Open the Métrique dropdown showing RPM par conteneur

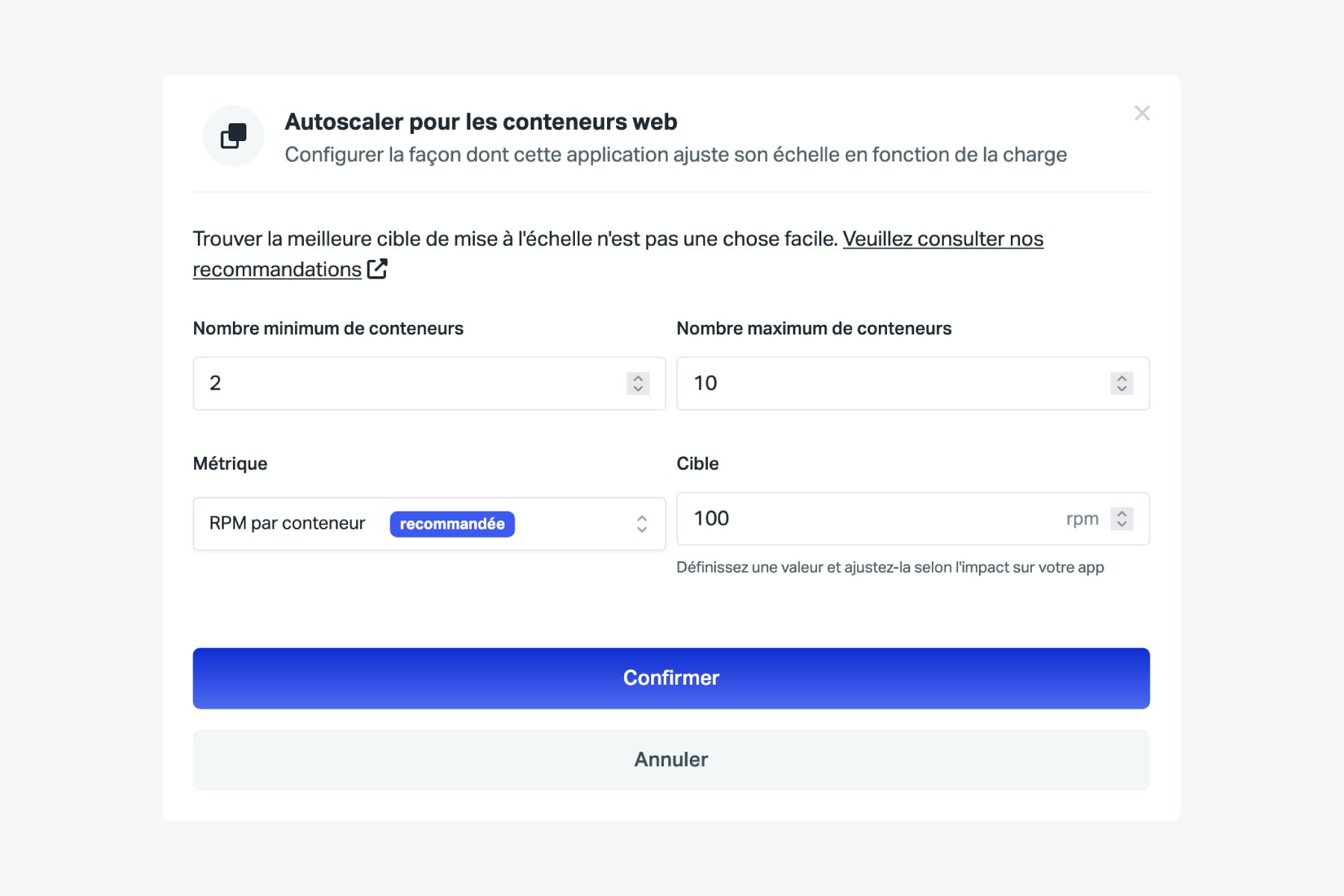tap(429, 523)
